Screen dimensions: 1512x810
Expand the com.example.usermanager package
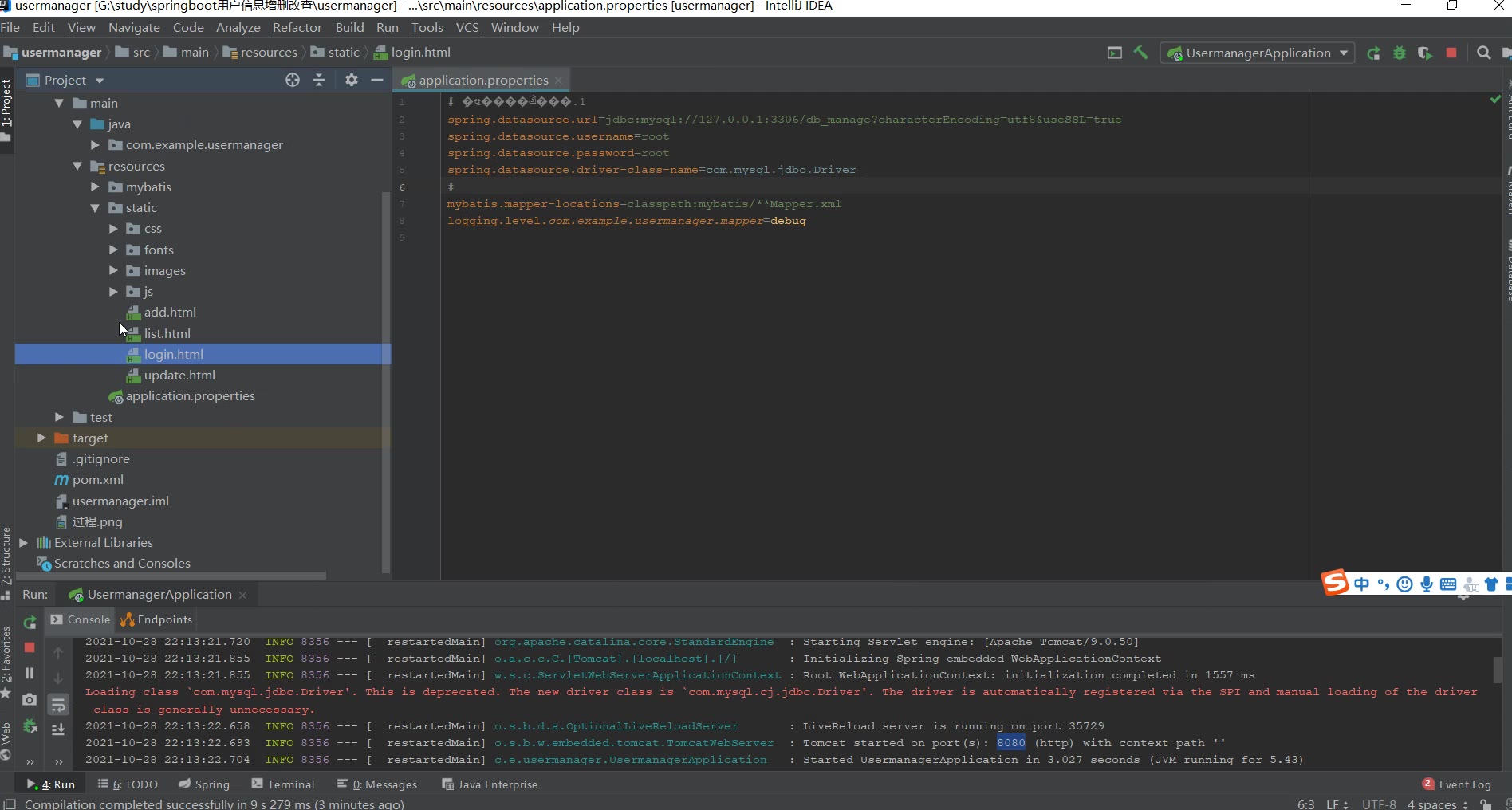tap(95, 144)
